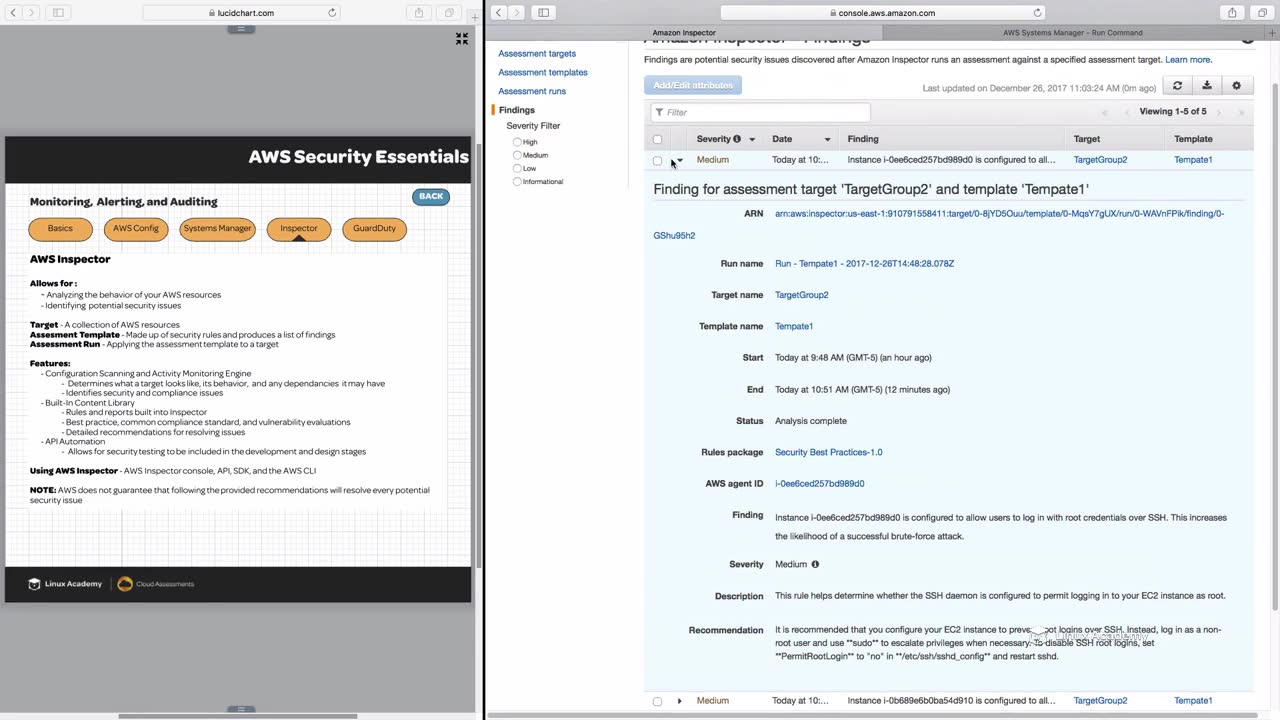The width and height of the screenshot is (1280, 720).
Task: Go back in the AWS console Safari window
Action: click(x=498, y=12)
